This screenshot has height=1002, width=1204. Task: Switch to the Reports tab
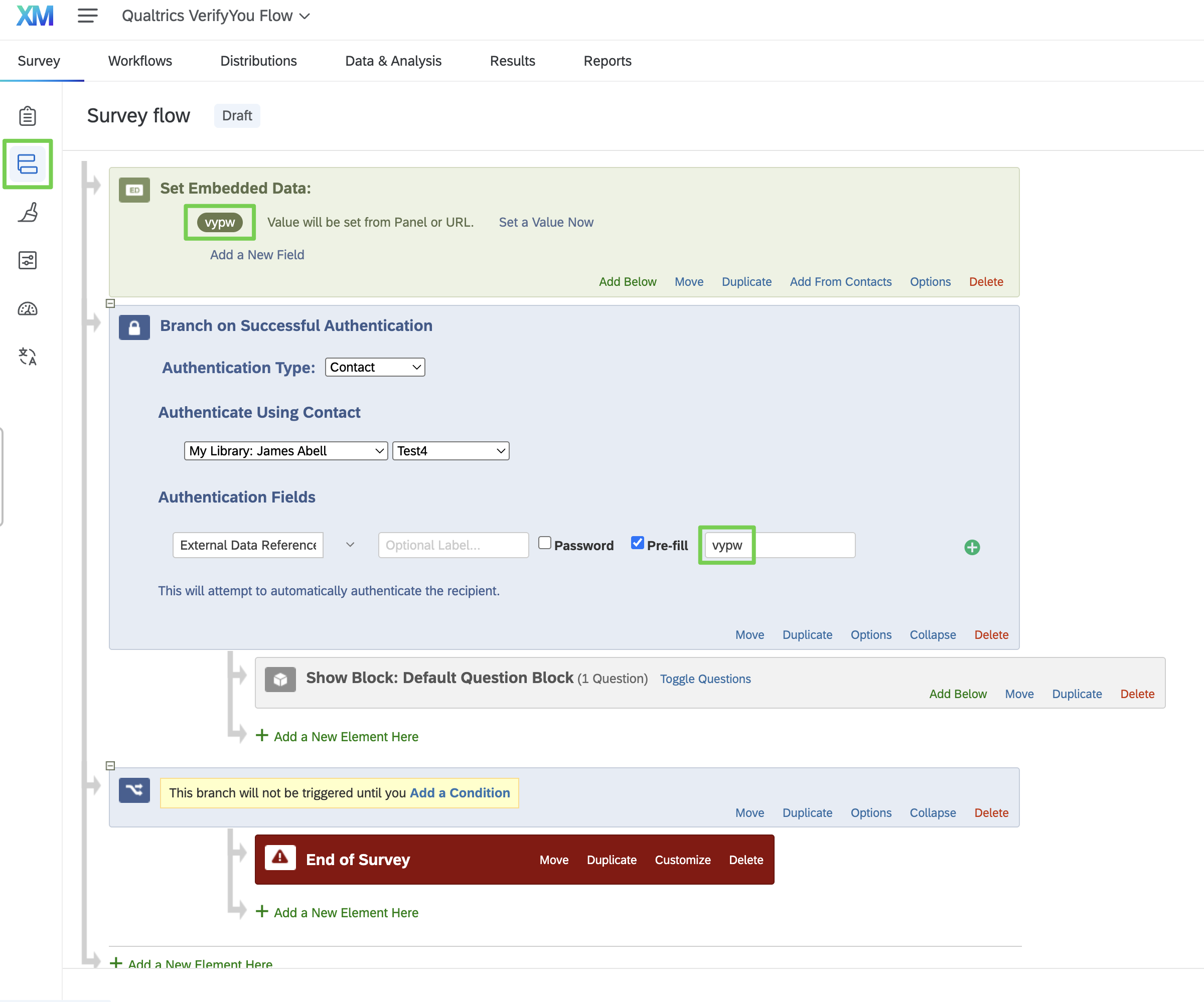click(x=607, y=61)
